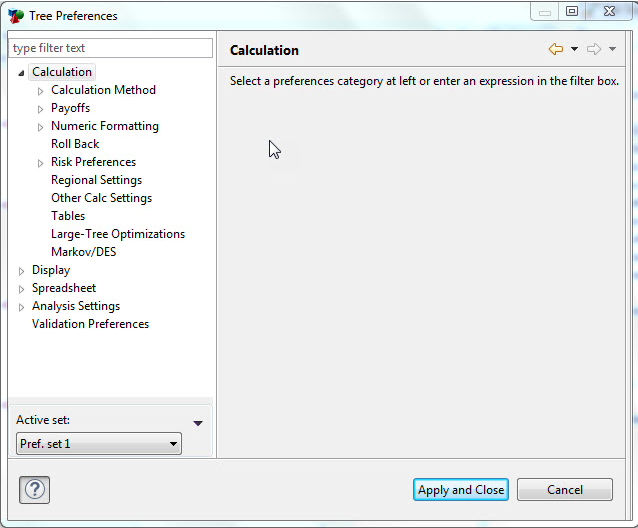The width and height of the screenshot is (638, 528).
Task: Open the Pref. set 1 combo box
Action: pos(99,443)
